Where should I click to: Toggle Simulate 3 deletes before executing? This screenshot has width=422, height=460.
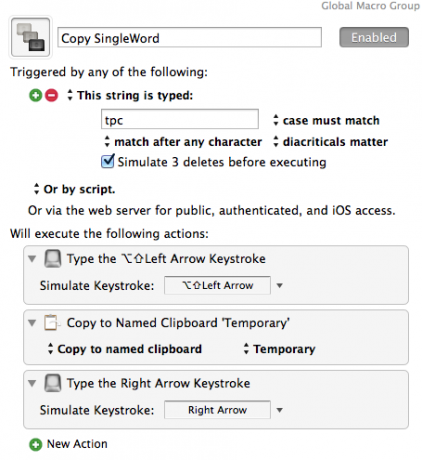click(108, 161)
